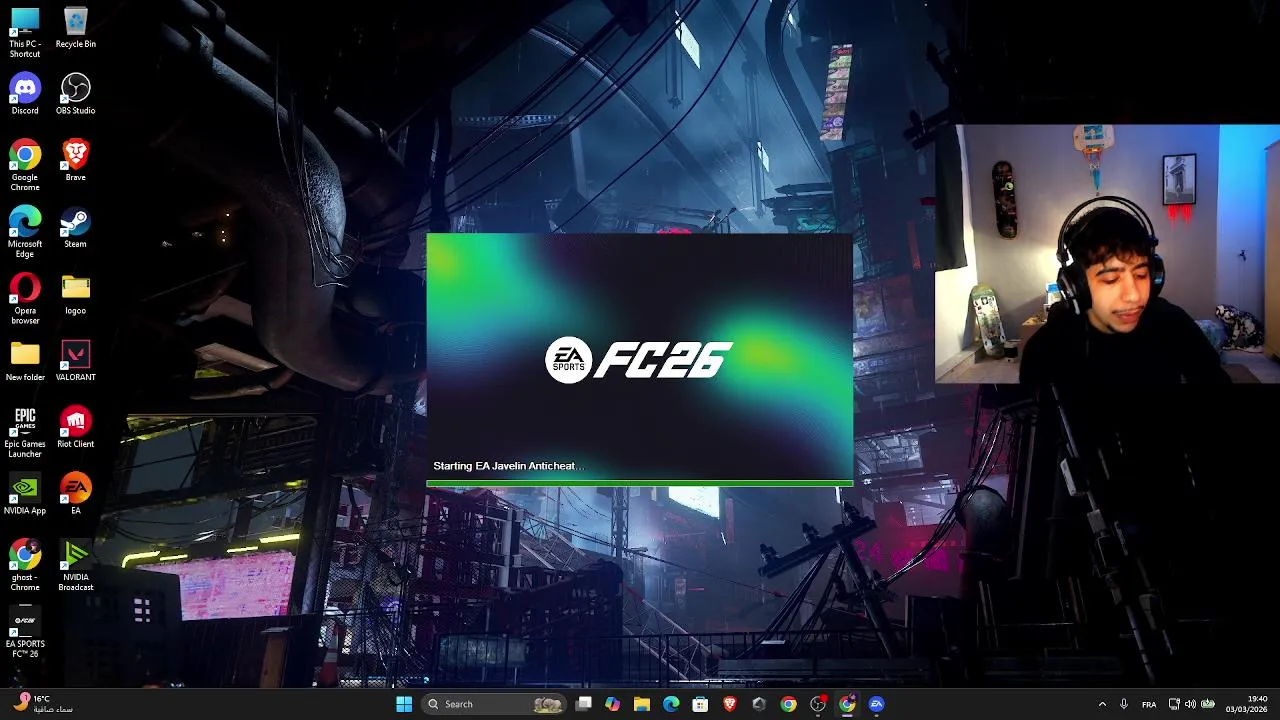Open the Windows Start menu
Viewport: 1280px width, 720px height.
[404, 704]
